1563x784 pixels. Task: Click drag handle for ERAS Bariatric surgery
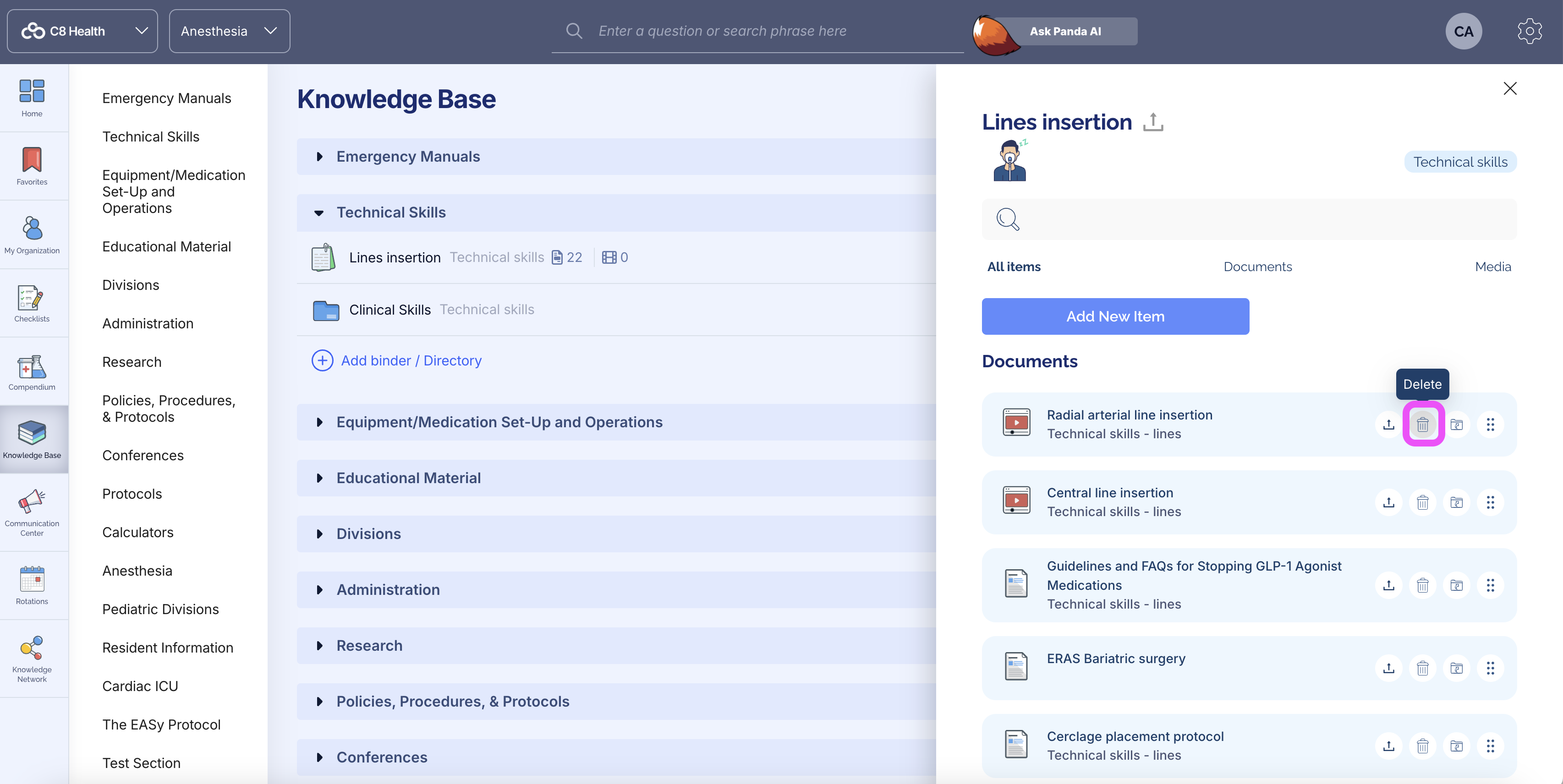point(1490,668)
